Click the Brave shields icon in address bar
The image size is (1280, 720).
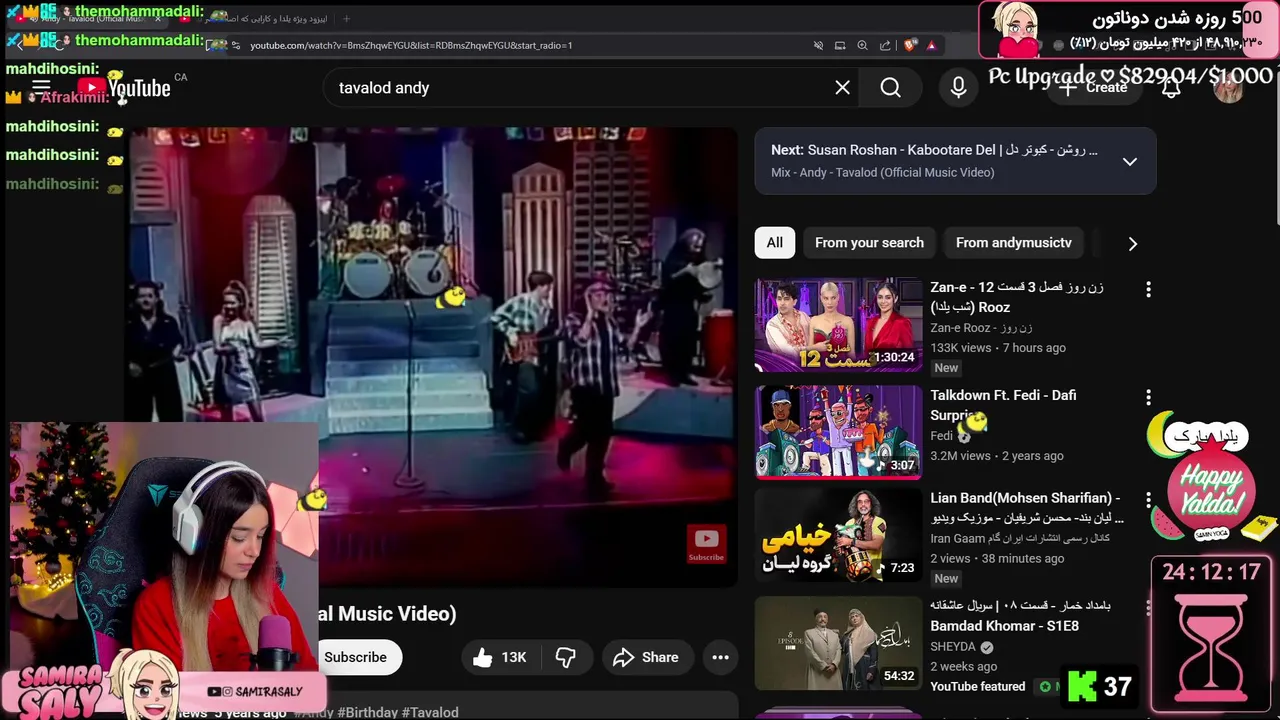pyautogui.click(x=910, y=45)
